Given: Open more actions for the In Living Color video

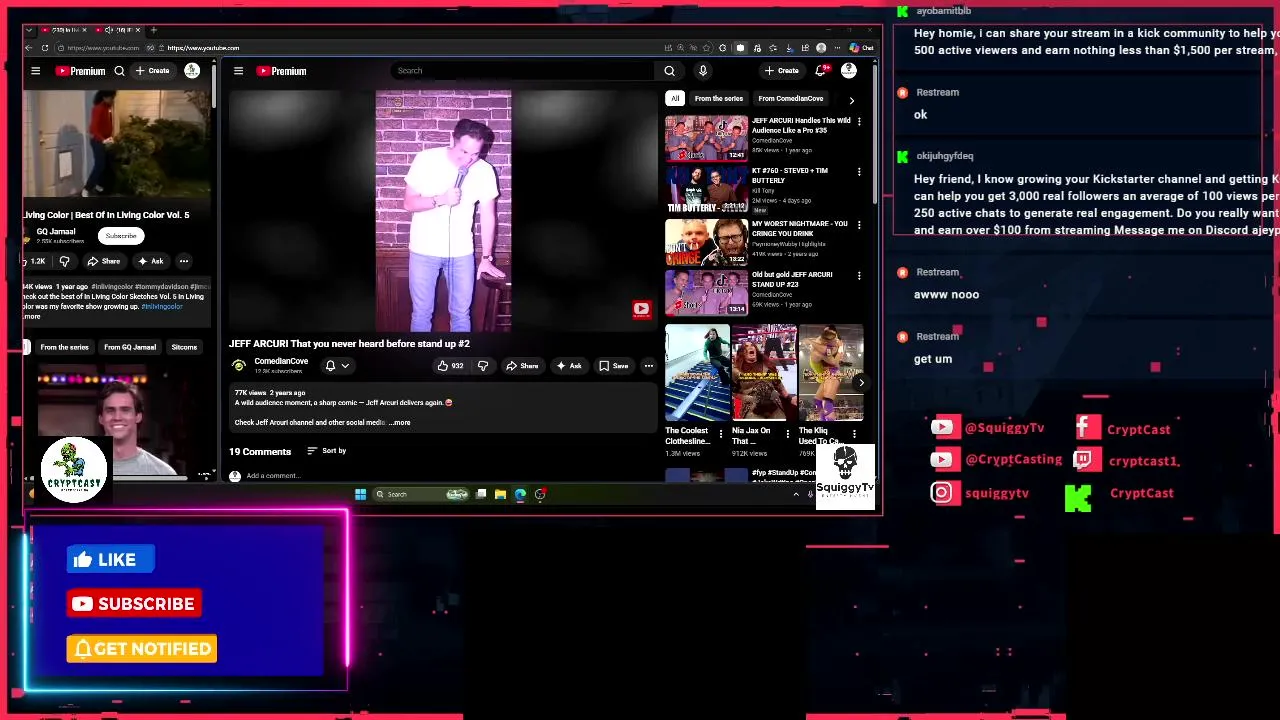Looking at the screenshot, I should [x=183, y=261].
